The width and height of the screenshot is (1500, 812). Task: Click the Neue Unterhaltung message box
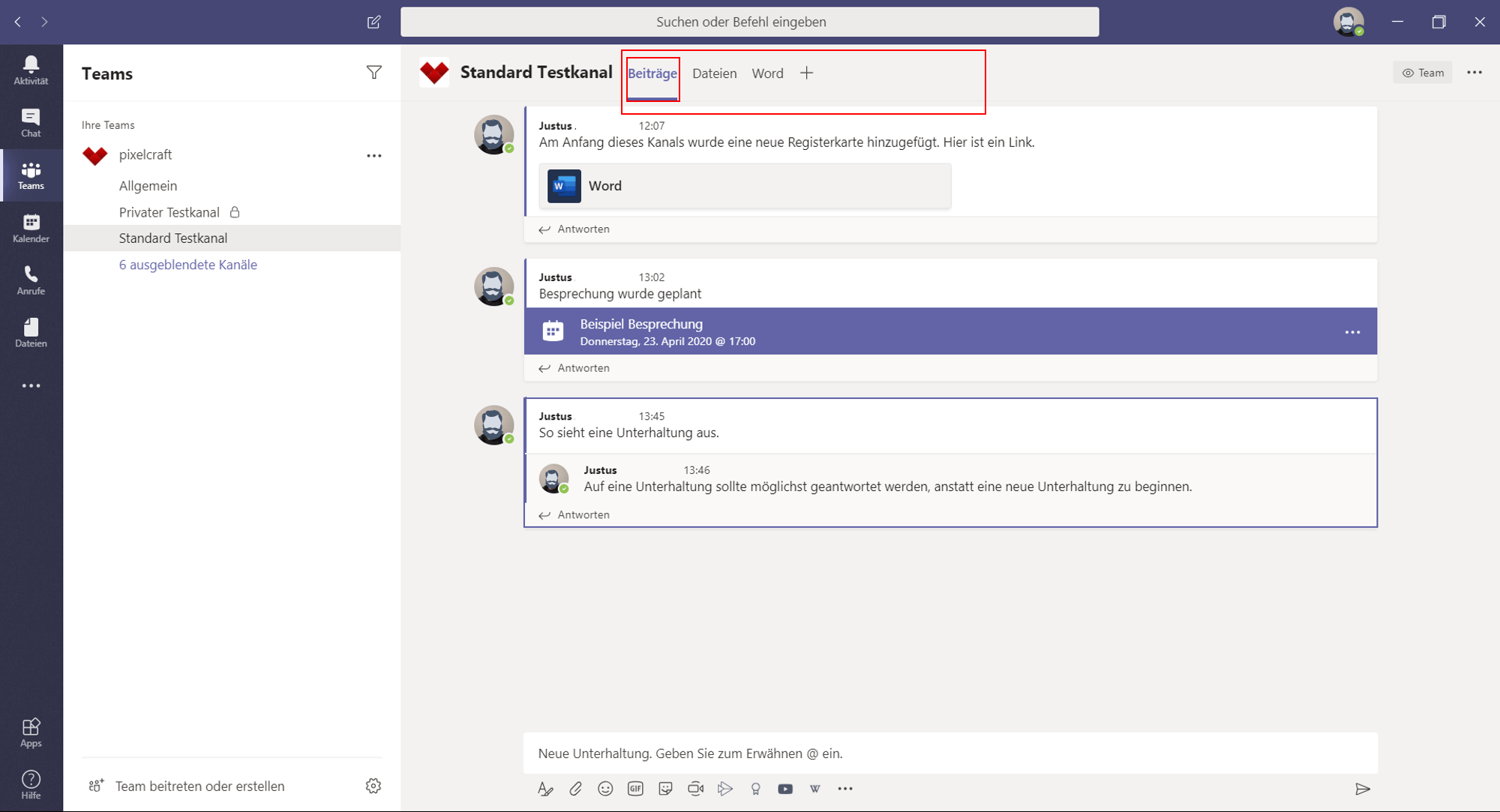(950, 754)
